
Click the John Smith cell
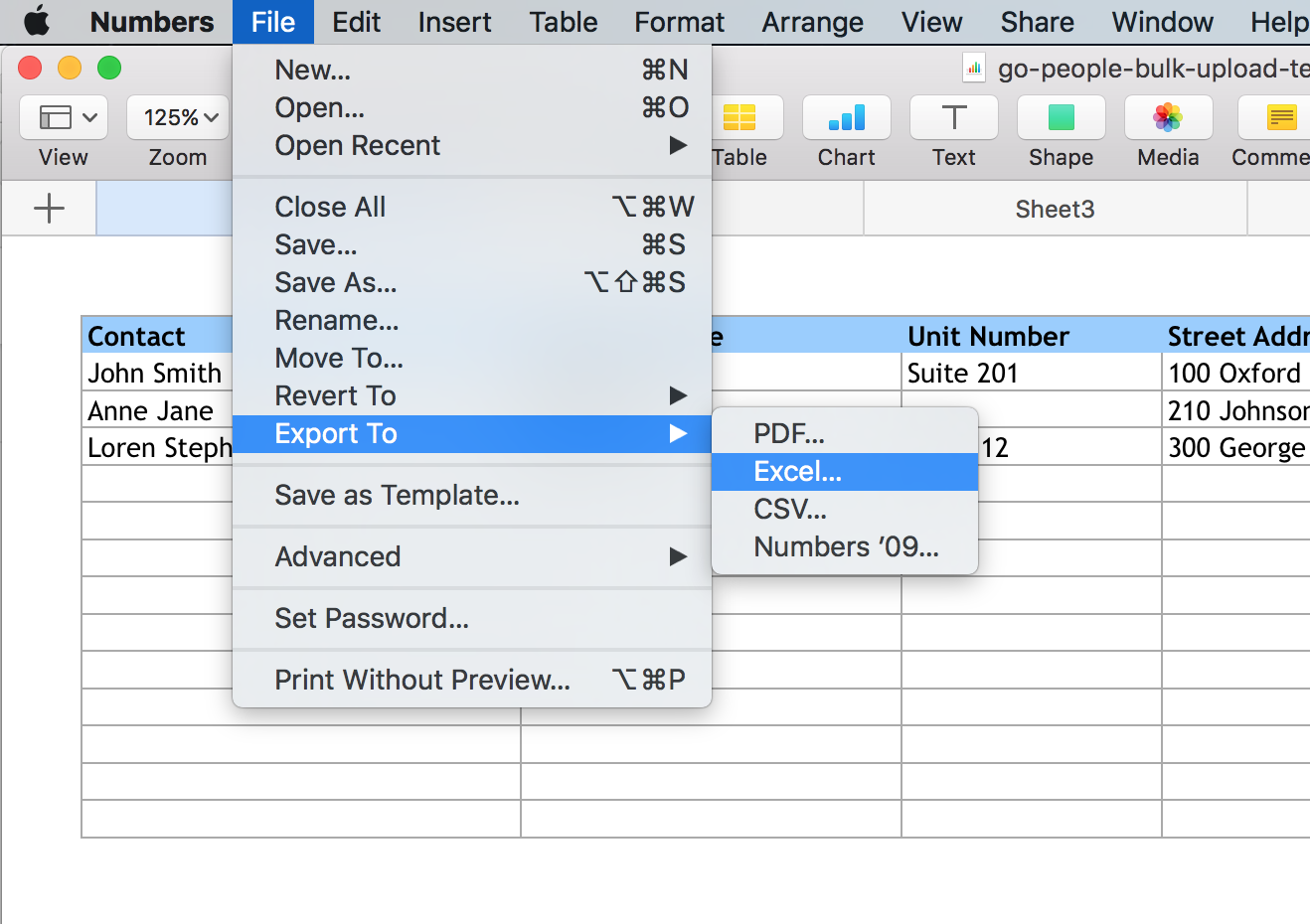click(x=157, y=374)
